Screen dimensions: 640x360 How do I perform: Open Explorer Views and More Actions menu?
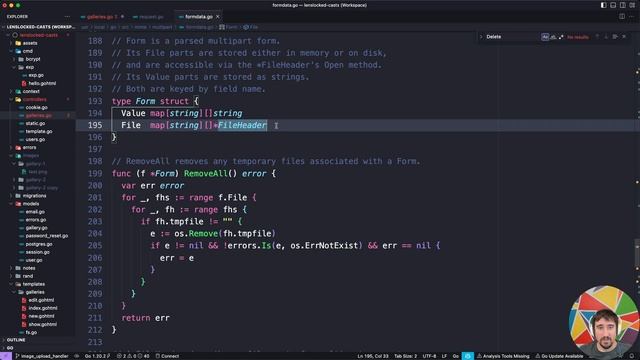coord(67,17)
